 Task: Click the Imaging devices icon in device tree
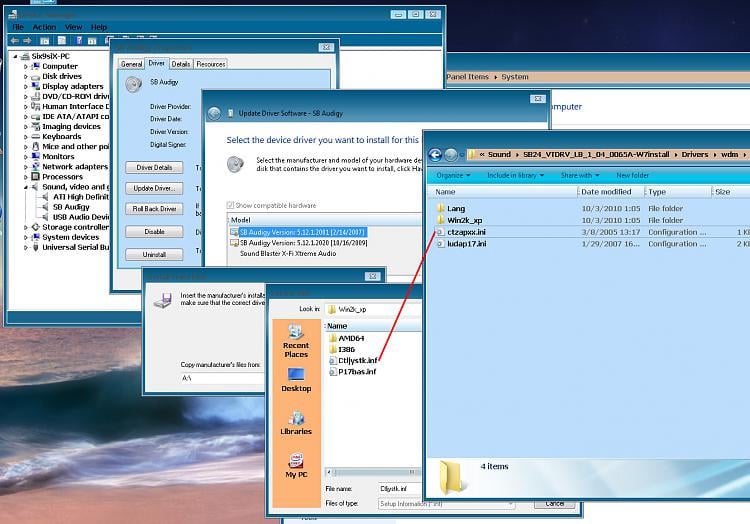[35, 127]
